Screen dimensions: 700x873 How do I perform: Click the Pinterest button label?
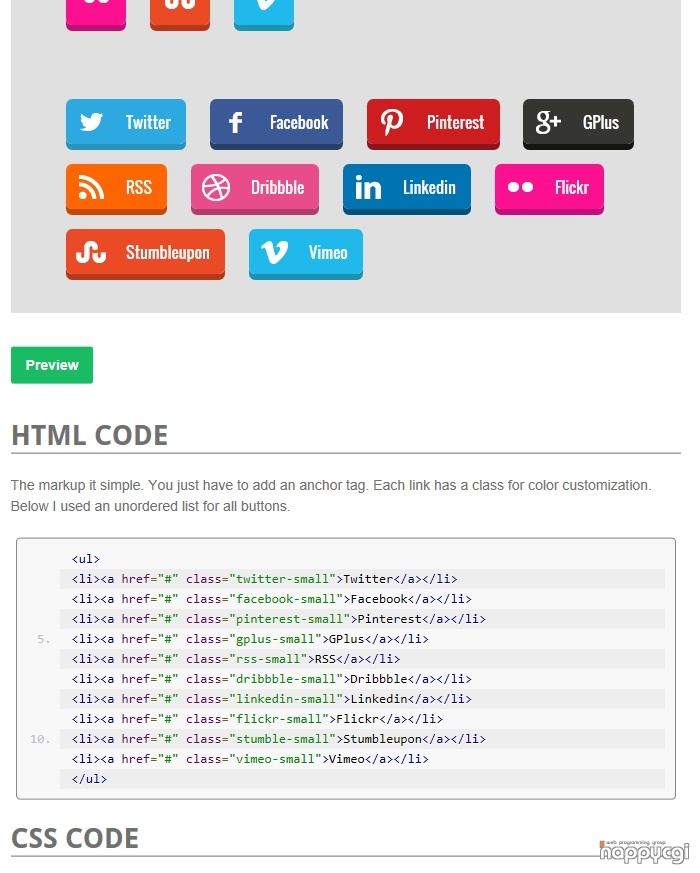point(456,122)
